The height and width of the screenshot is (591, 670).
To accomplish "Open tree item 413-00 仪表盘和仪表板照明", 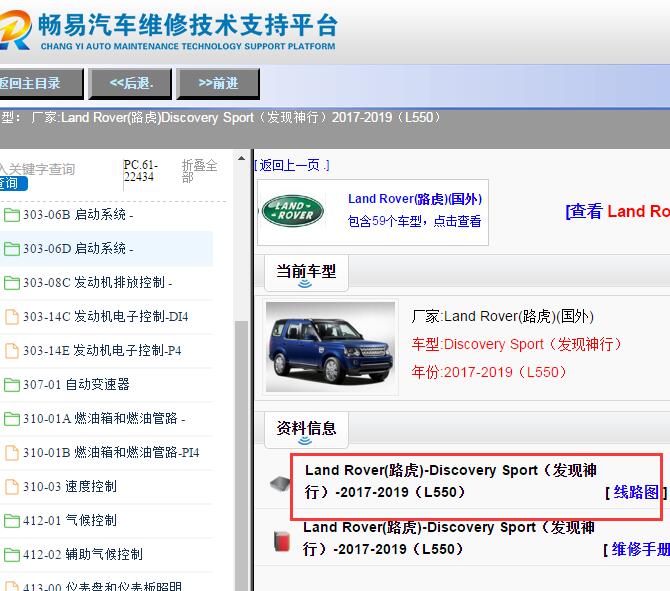I will pos(103,586).
